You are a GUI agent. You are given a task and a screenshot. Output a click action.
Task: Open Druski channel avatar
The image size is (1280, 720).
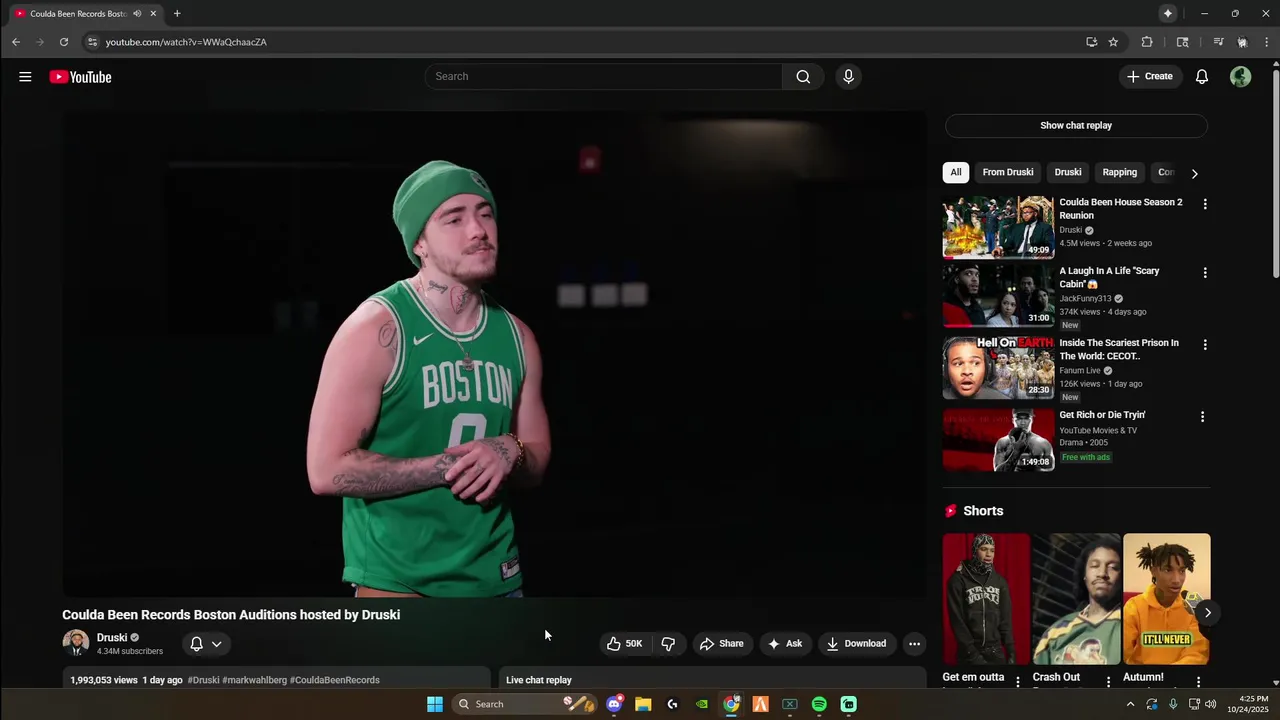(x=75, y=643)
